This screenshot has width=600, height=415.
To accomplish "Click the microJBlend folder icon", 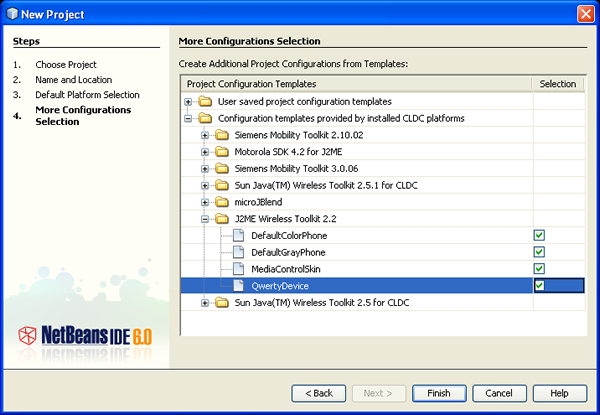I will tap(222, 202).
